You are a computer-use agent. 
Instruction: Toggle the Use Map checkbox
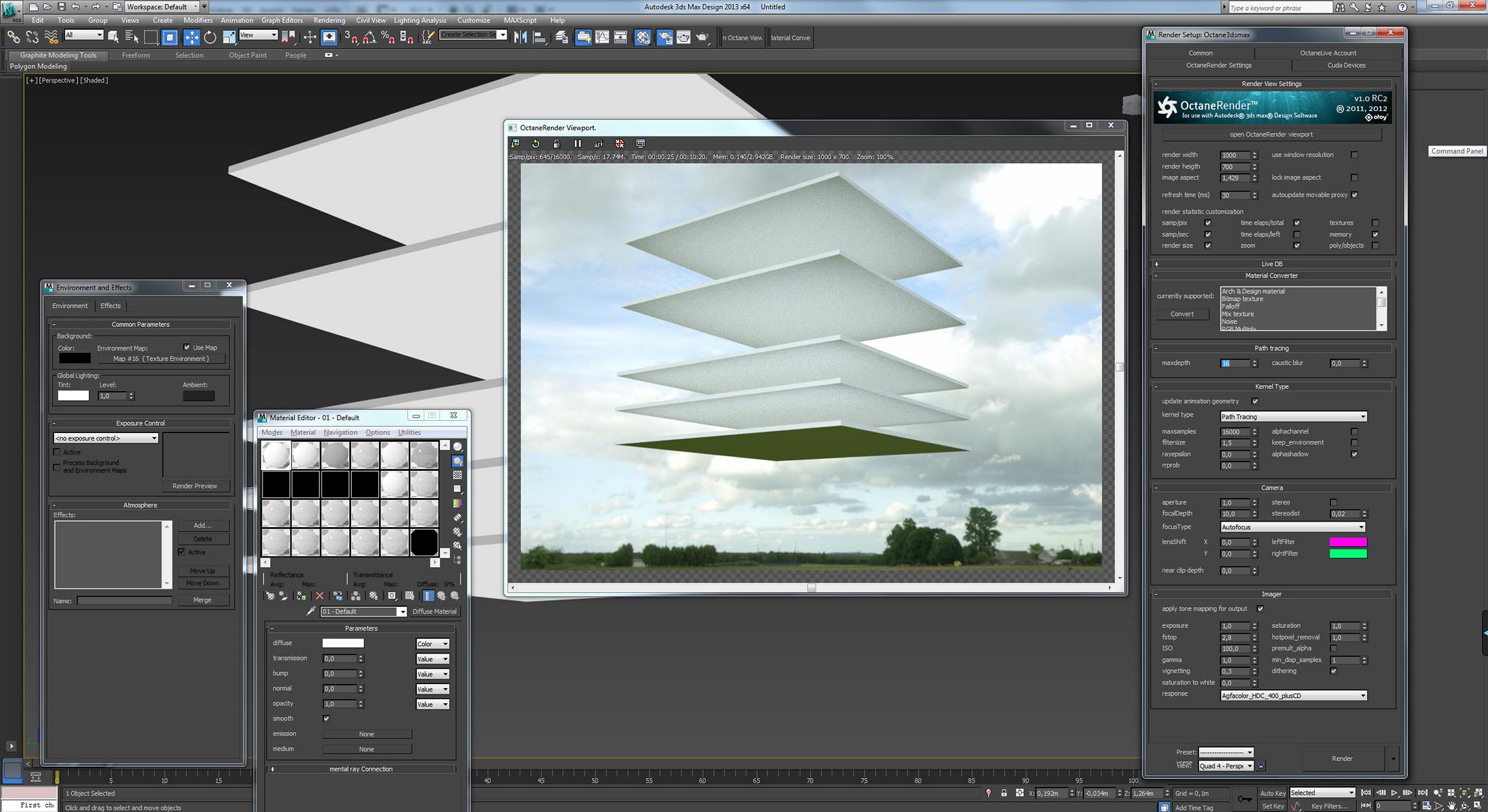(x=187, y=347)
